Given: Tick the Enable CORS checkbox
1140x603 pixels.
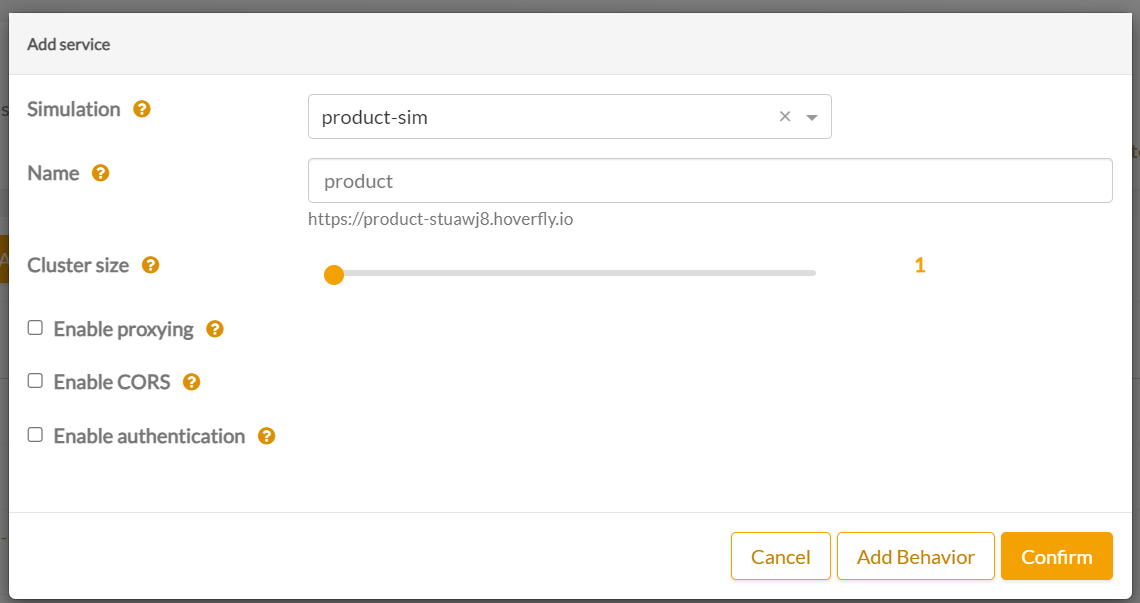Looking at the screenshot, I should tap(36, 381).
